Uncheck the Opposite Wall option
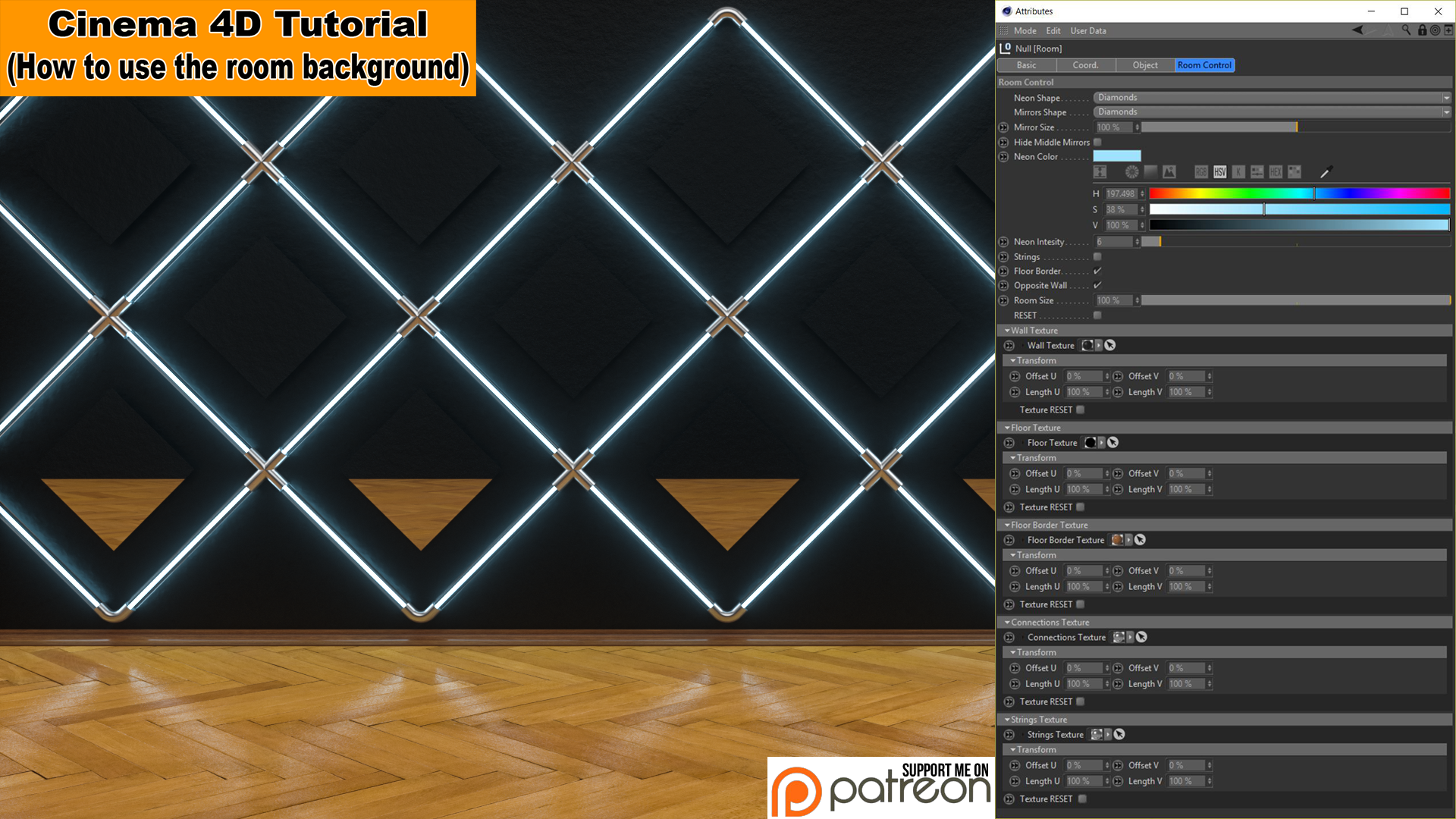The image size is (1456, 819). (x=1097, y=285)
